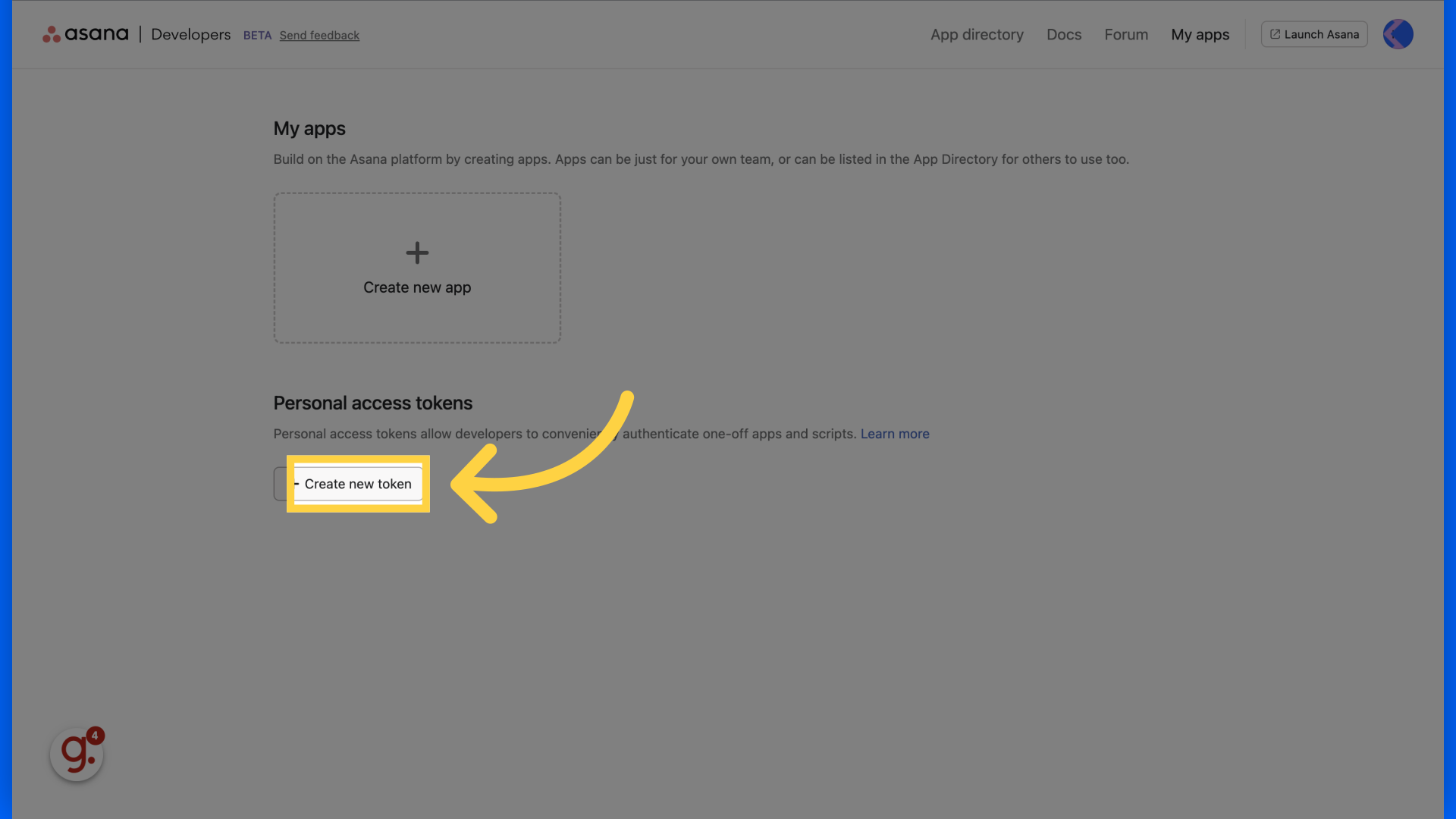Click the Personal access tokens heading
The width and height of the screenshot is (1456, 819).
(372, 403)
